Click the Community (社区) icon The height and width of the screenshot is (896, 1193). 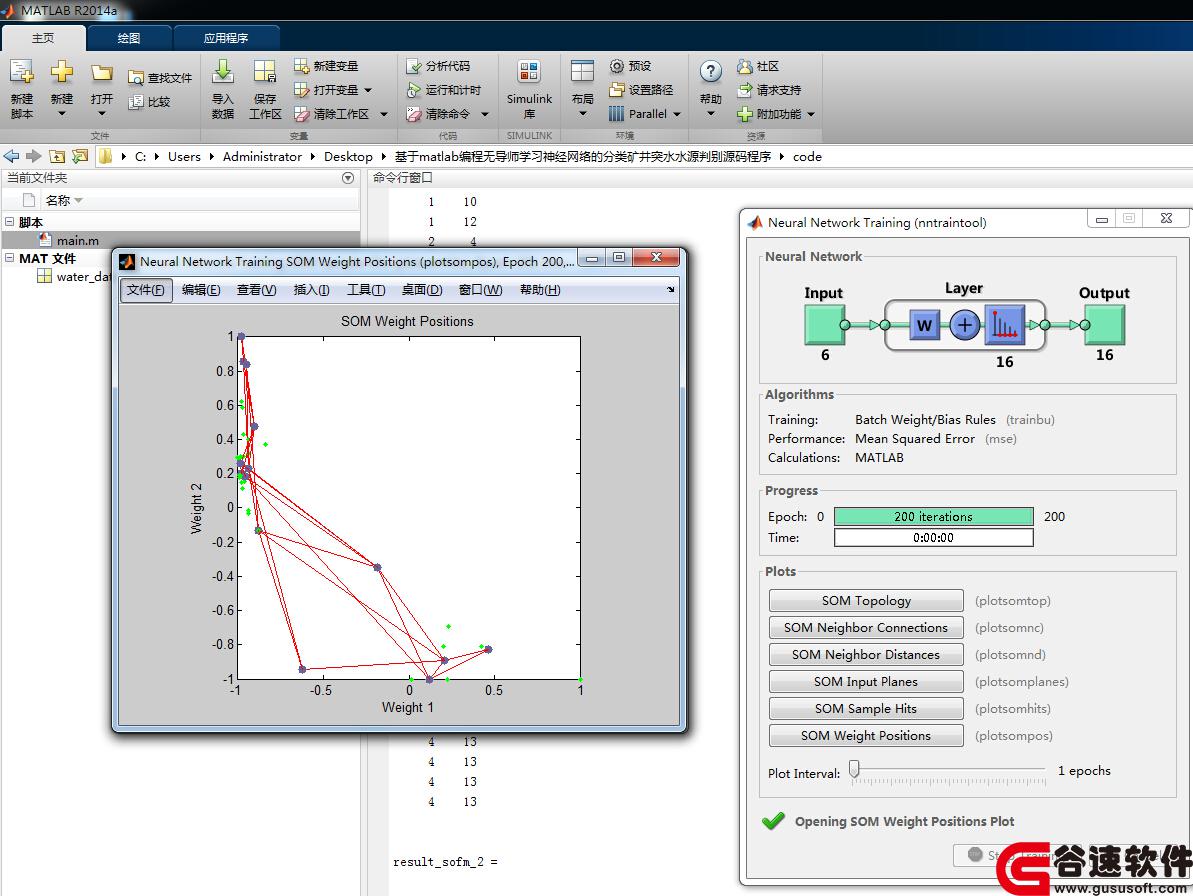click(x=744, y=66)
